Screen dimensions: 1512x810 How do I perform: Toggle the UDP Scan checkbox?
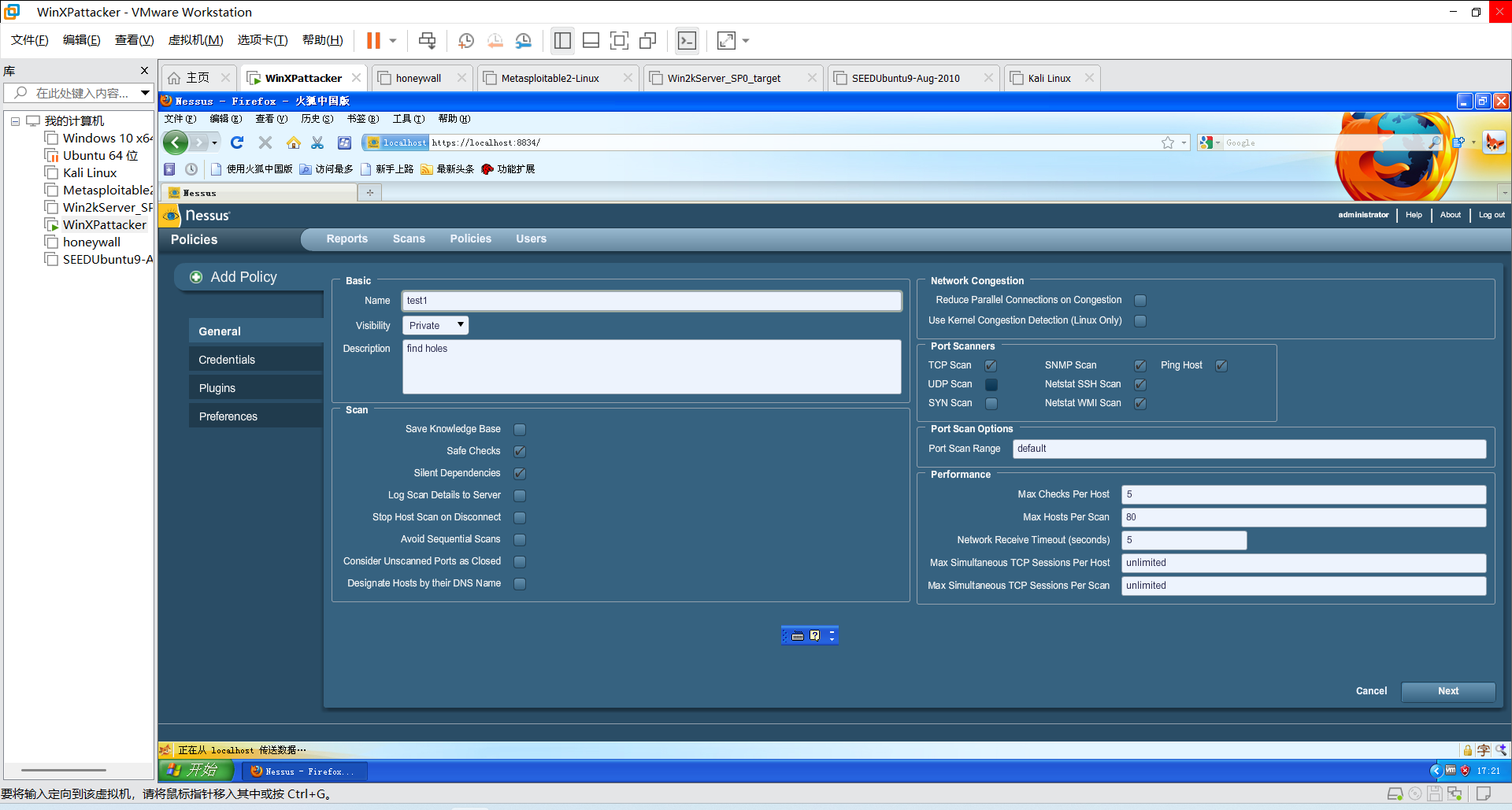[x=991, y=385]
